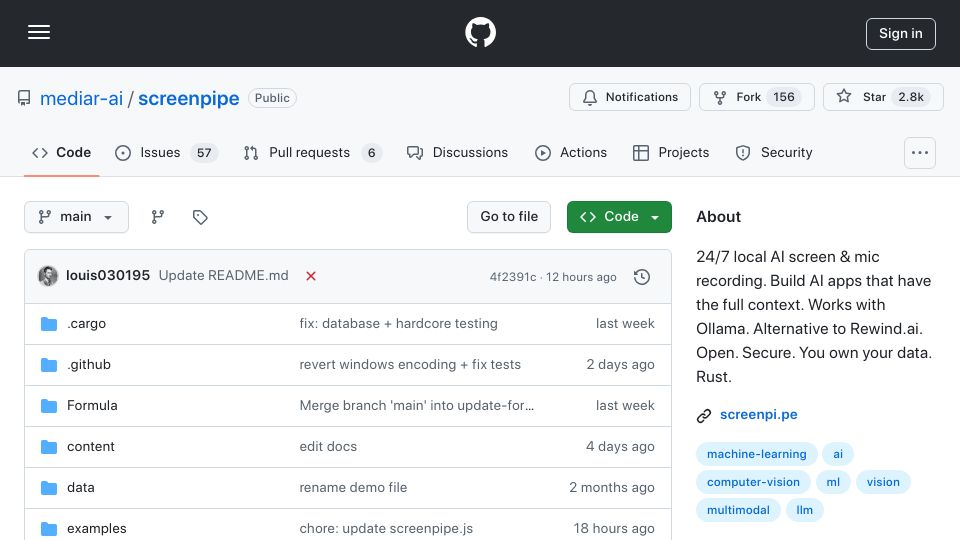The image size is (960, 540).
Task: Open louis030195 user profile link
Action: [108, 276]
